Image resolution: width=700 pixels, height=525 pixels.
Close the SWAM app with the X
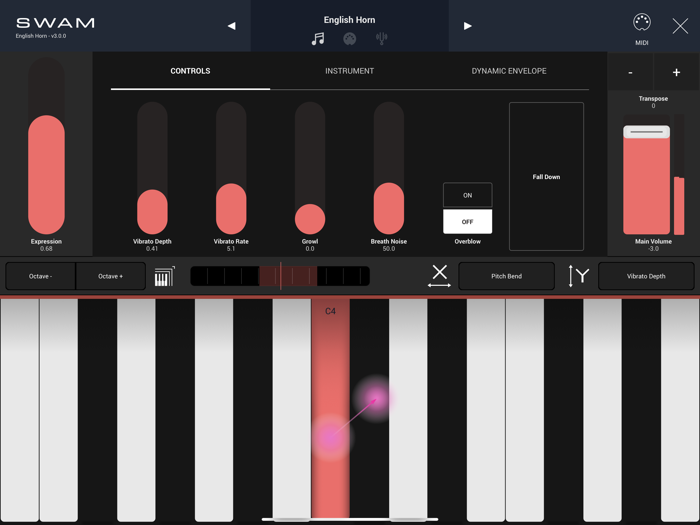(680, 26)
